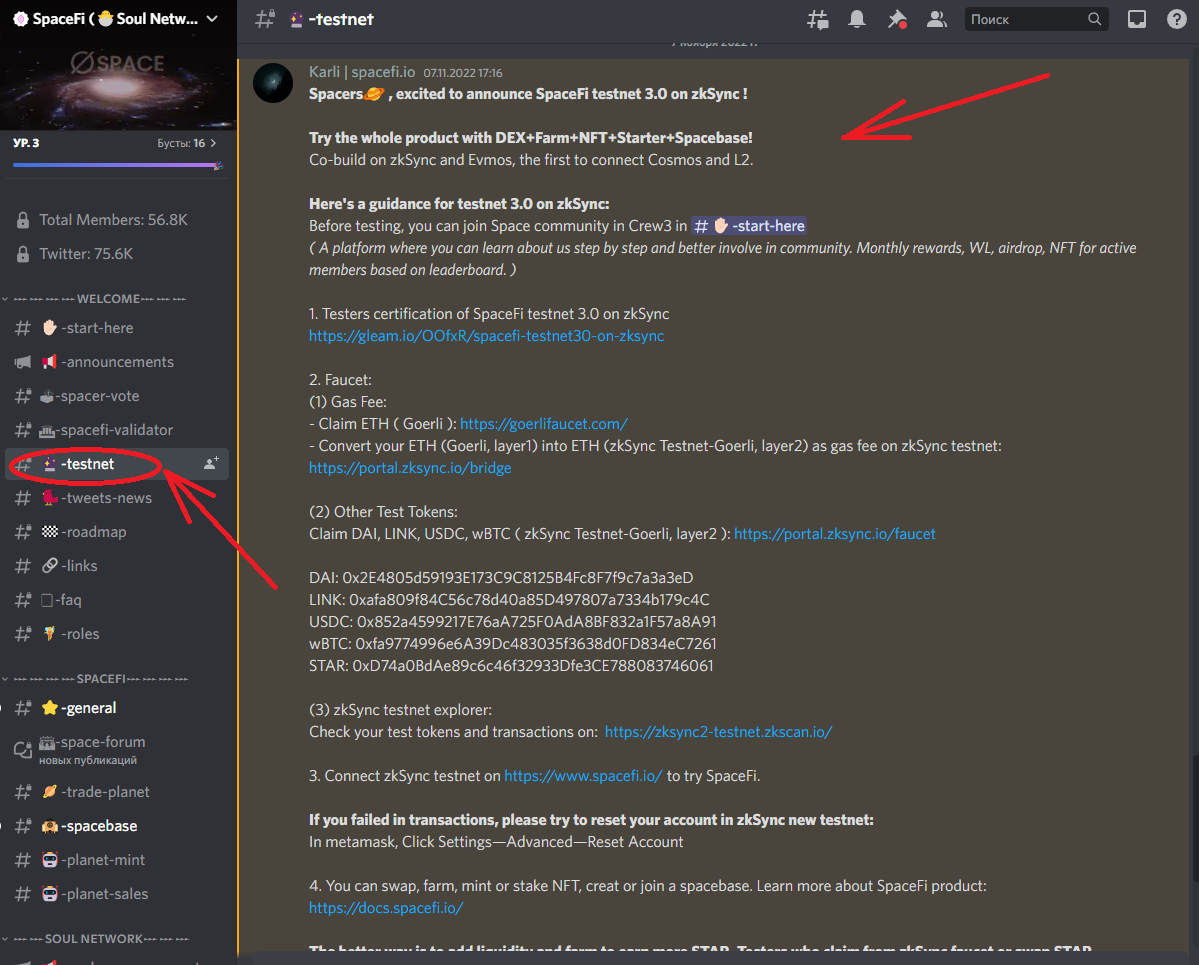This screenshot has width=1199, height=965.
Task: Open the -links channel
Action: [x=117, y=566]
